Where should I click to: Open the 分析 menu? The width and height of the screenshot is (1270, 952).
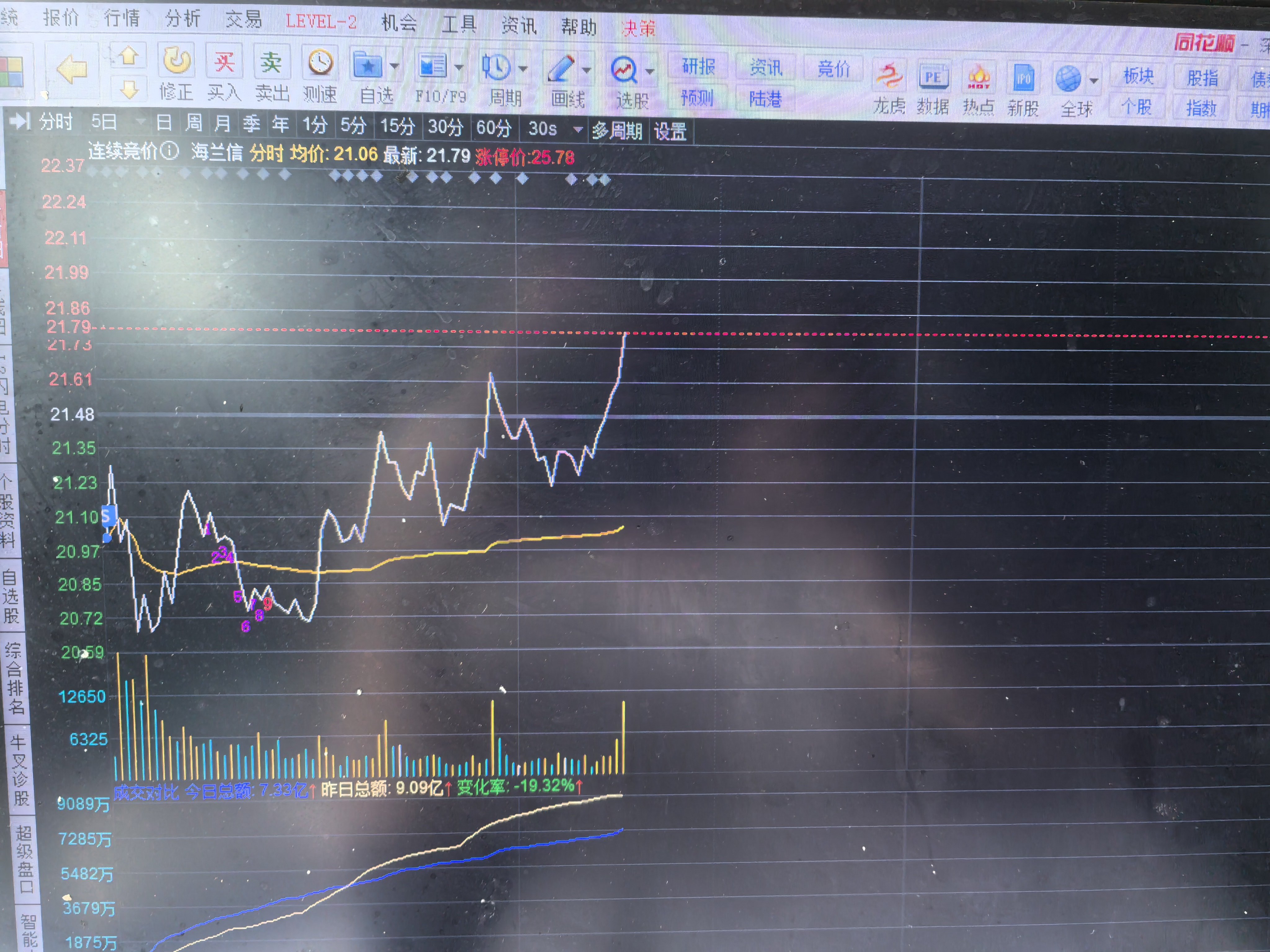pyautogui.click(x=183, y=18)
